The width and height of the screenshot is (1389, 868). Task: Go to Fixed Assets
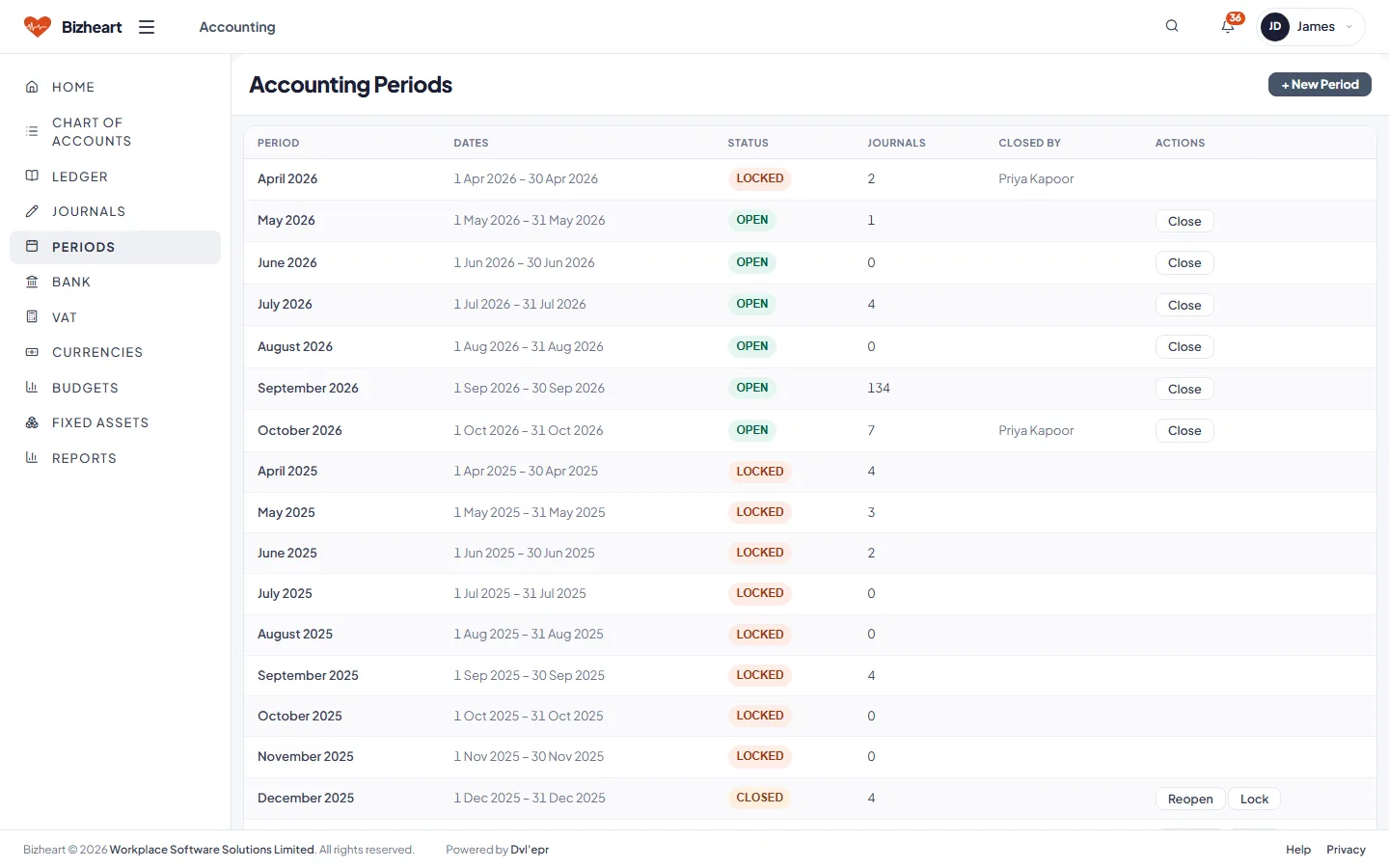(x=115, y=422)
